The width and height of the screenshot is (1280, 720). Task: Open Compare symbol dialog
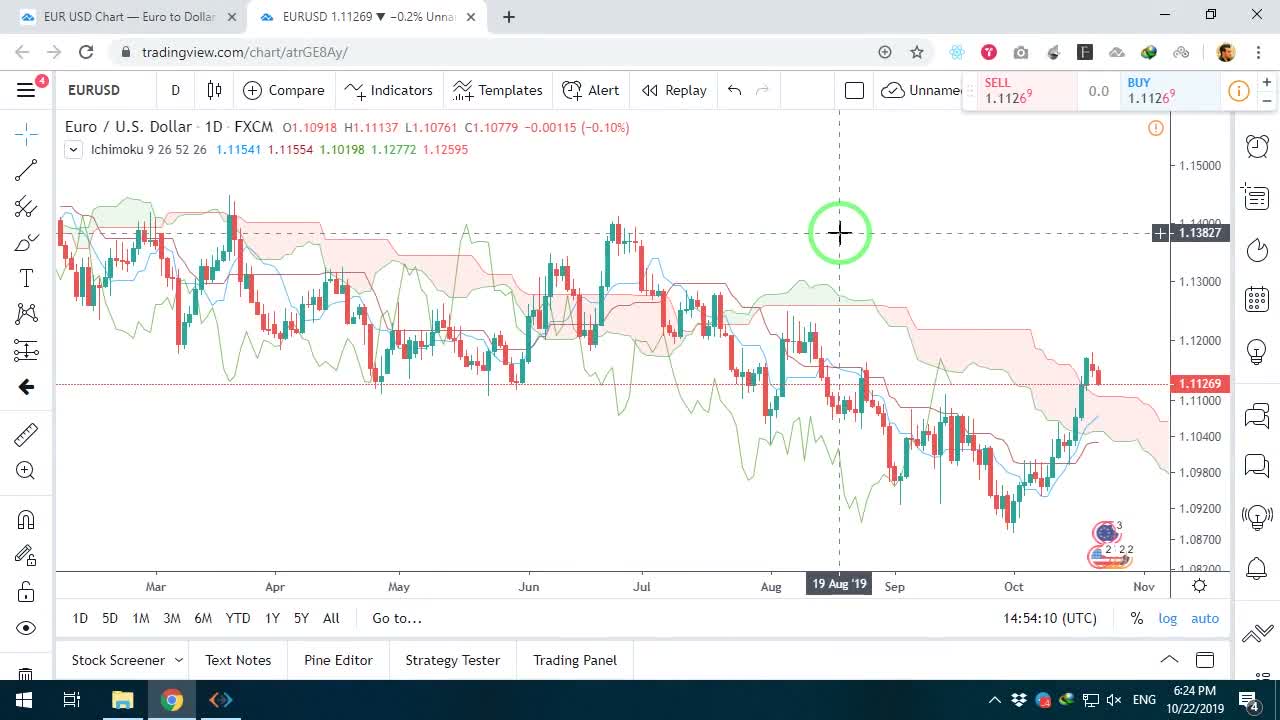(x=284, y=90)
